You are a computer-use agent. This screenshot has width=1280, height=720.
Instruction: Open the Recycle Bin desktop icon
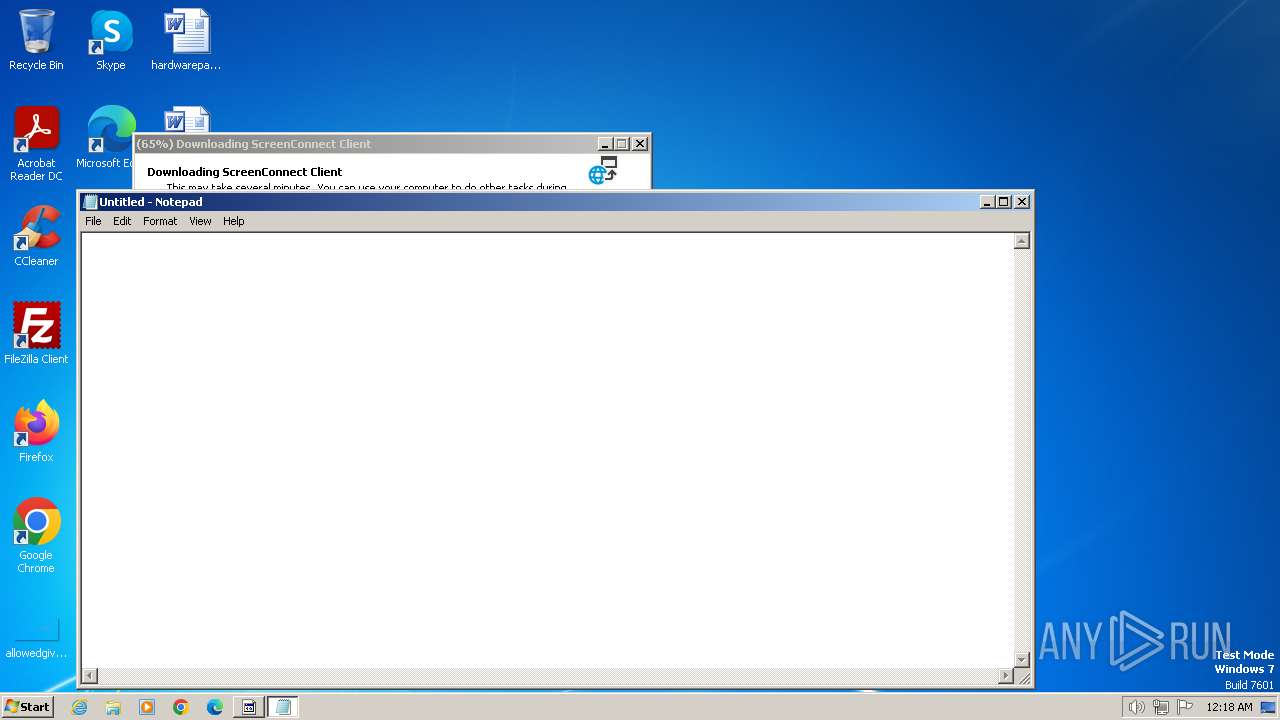coord(36,40)
